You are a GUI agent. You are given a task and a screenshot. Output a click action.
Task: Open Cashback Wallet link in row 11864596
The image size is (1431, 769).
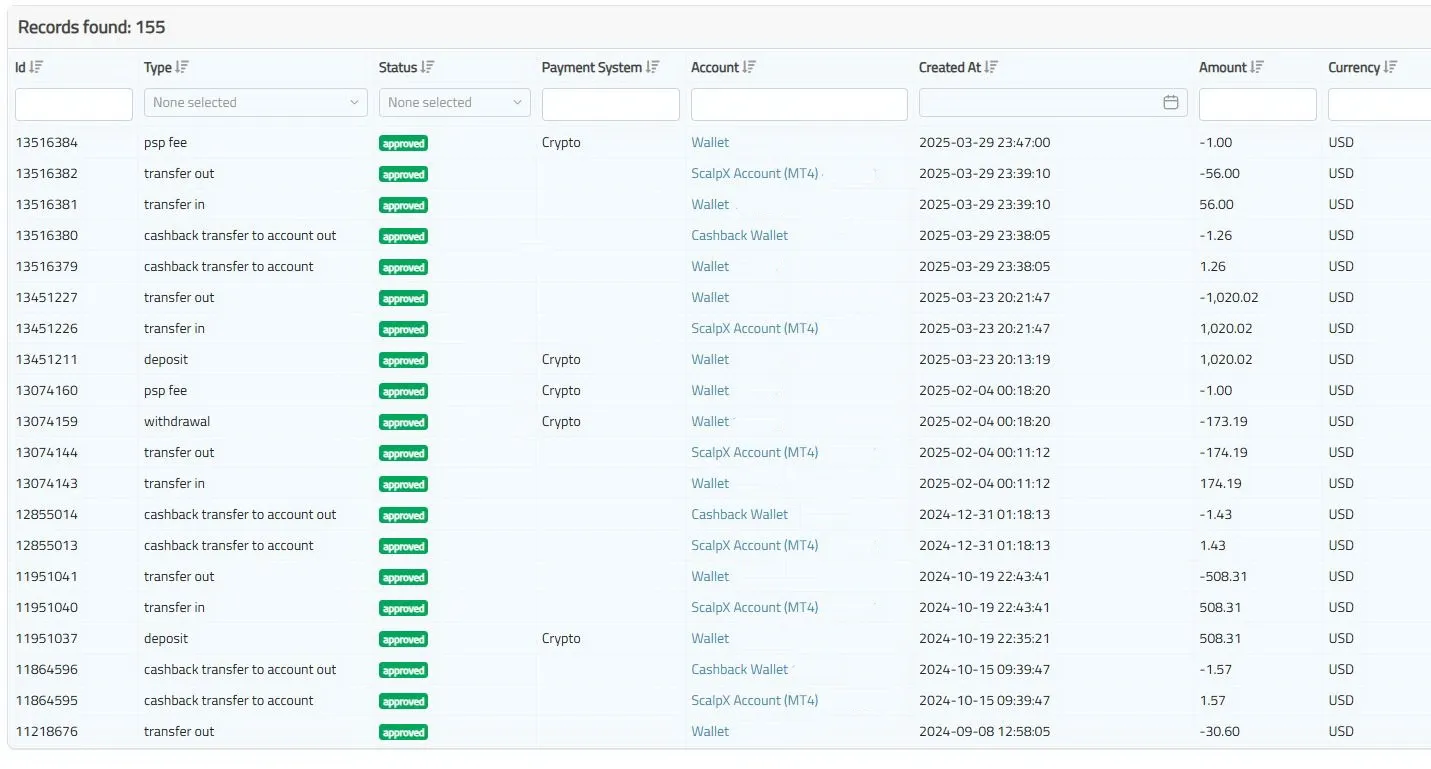point(740,669)
